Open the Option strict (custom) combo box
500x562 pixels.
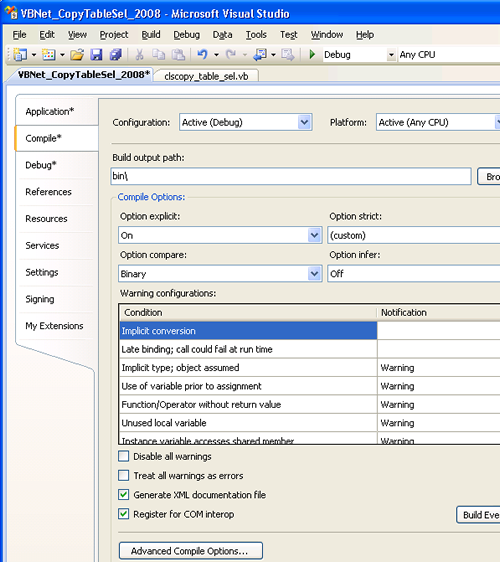pos(414,235)
